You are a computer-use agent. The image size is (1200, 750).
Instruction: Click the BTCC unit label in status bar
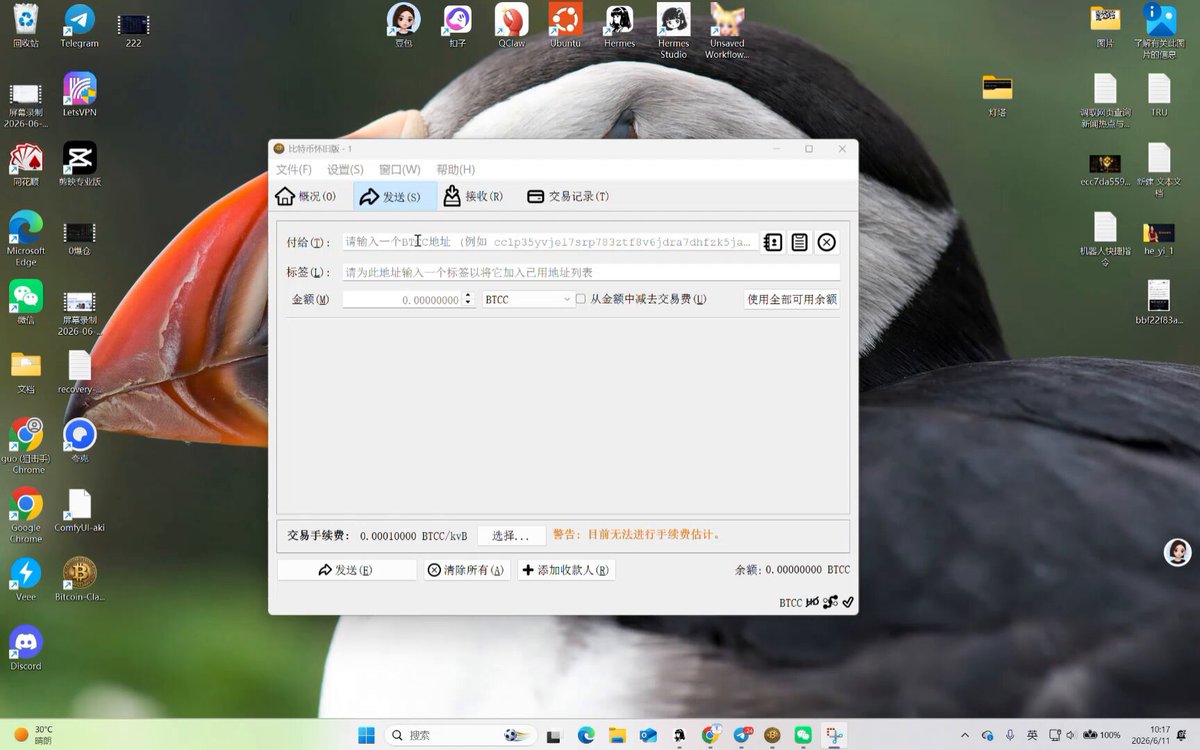pyautogui.click(x=791, y=603)
